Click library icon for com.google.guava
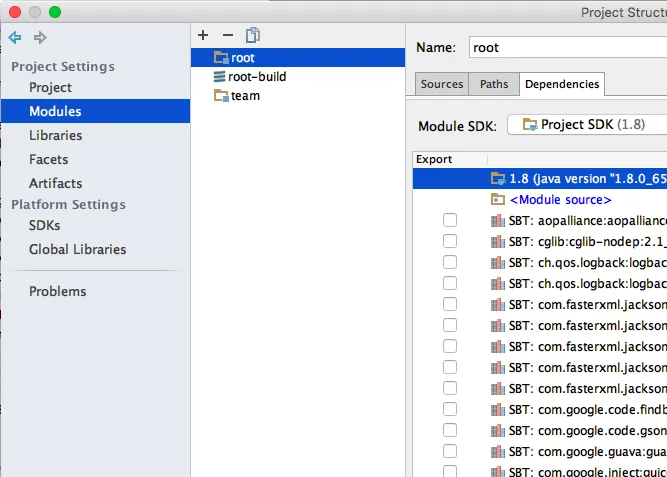 coord(498,451)
